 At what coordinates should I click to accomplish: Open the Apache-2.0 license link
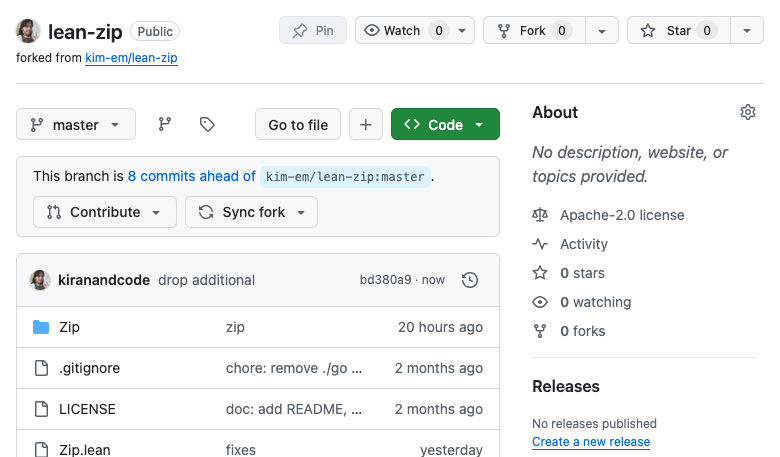pyautogui.click(x=622, y=215)
